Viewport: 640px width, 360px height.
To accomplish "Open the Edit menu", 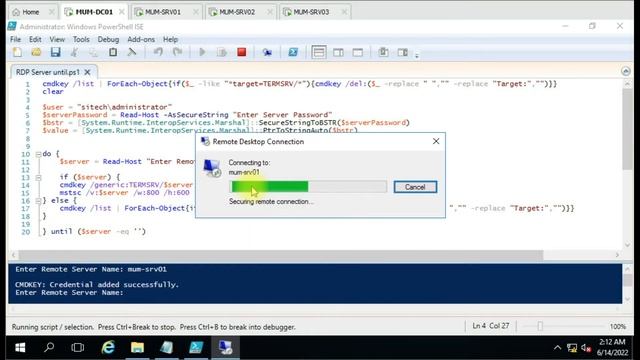I will [x=35, y=40].
